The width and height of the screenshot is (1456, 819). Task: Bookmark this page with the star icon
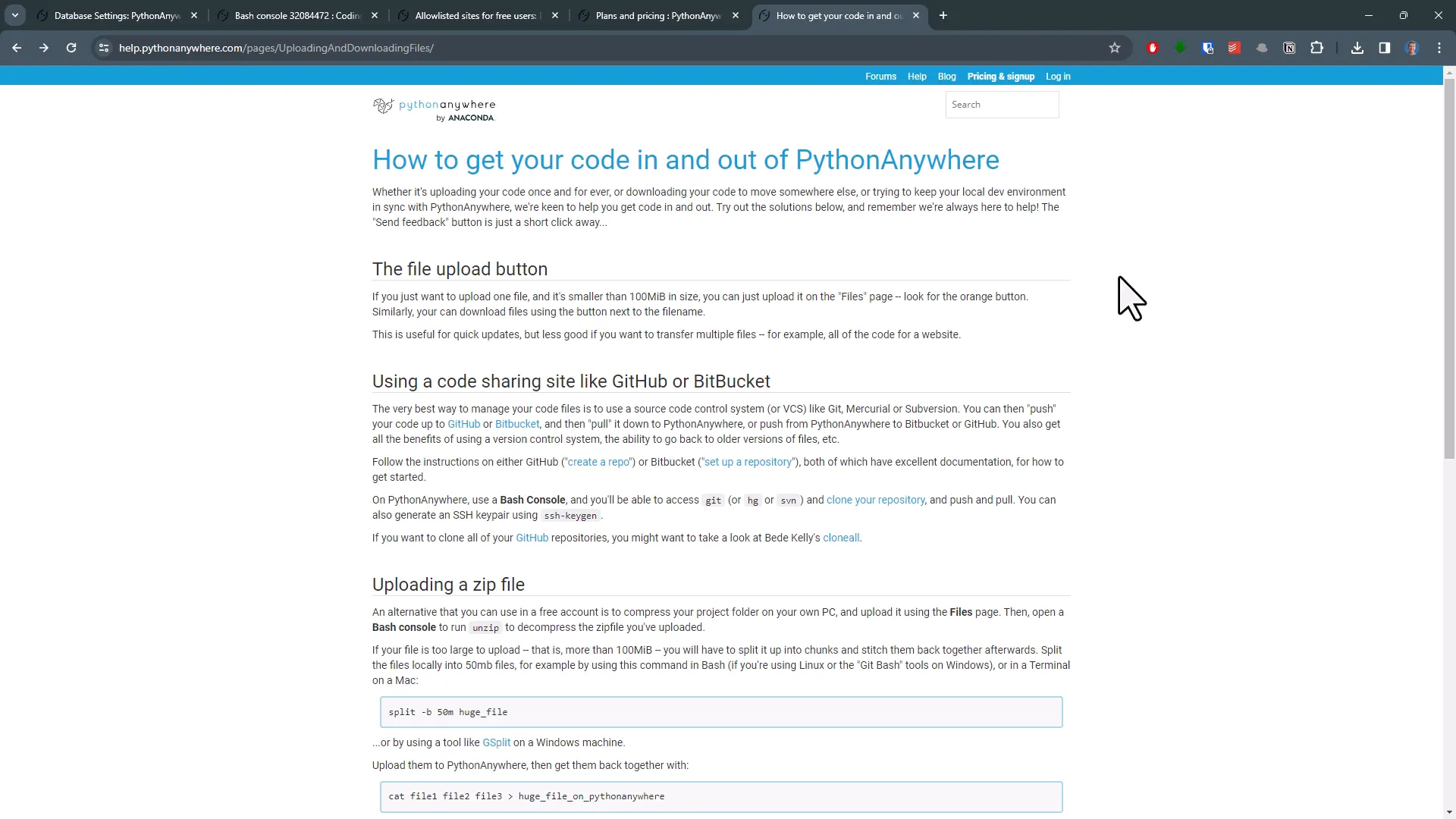pyautogui.click(x=1115, y=47)
